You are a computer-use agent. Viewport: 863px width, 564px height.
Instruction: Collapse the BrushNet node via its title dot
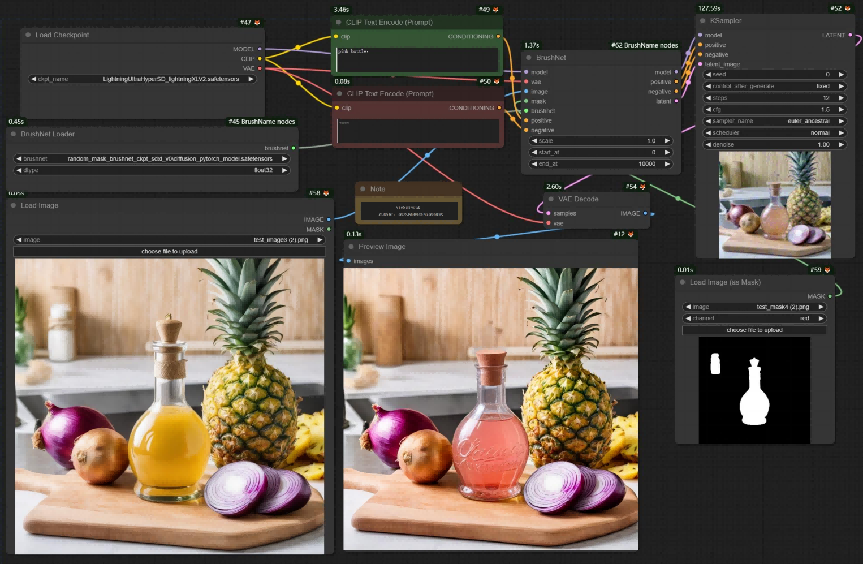coord(529,57)
